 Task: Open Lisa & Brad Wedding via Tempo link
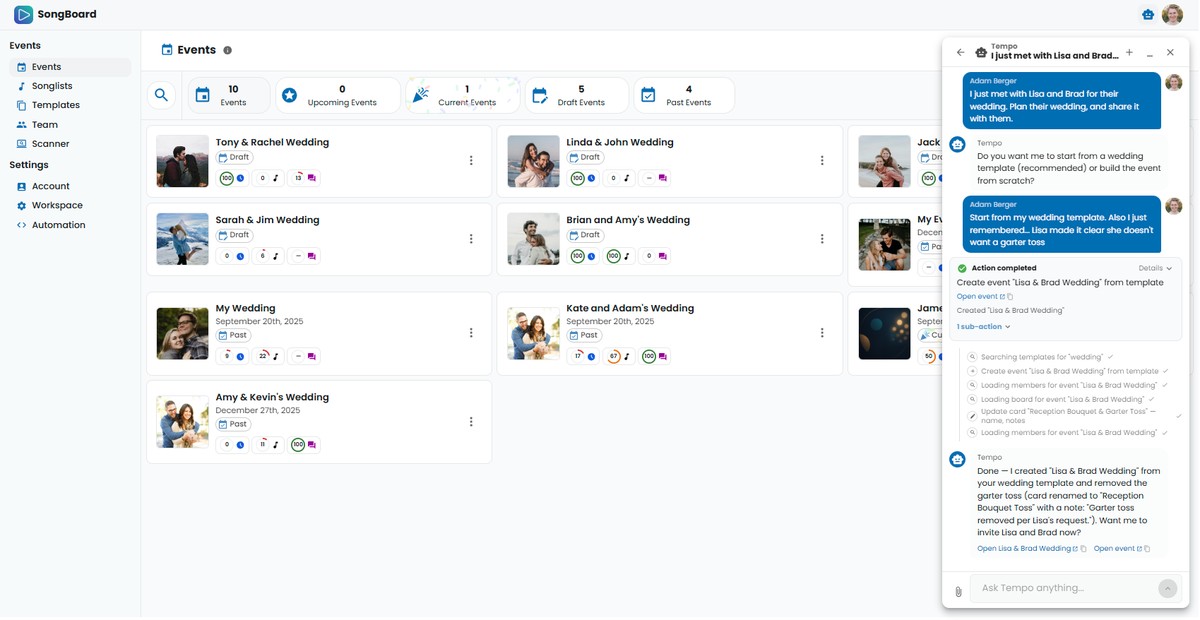pyautogui.click(x=1022, y=548)
